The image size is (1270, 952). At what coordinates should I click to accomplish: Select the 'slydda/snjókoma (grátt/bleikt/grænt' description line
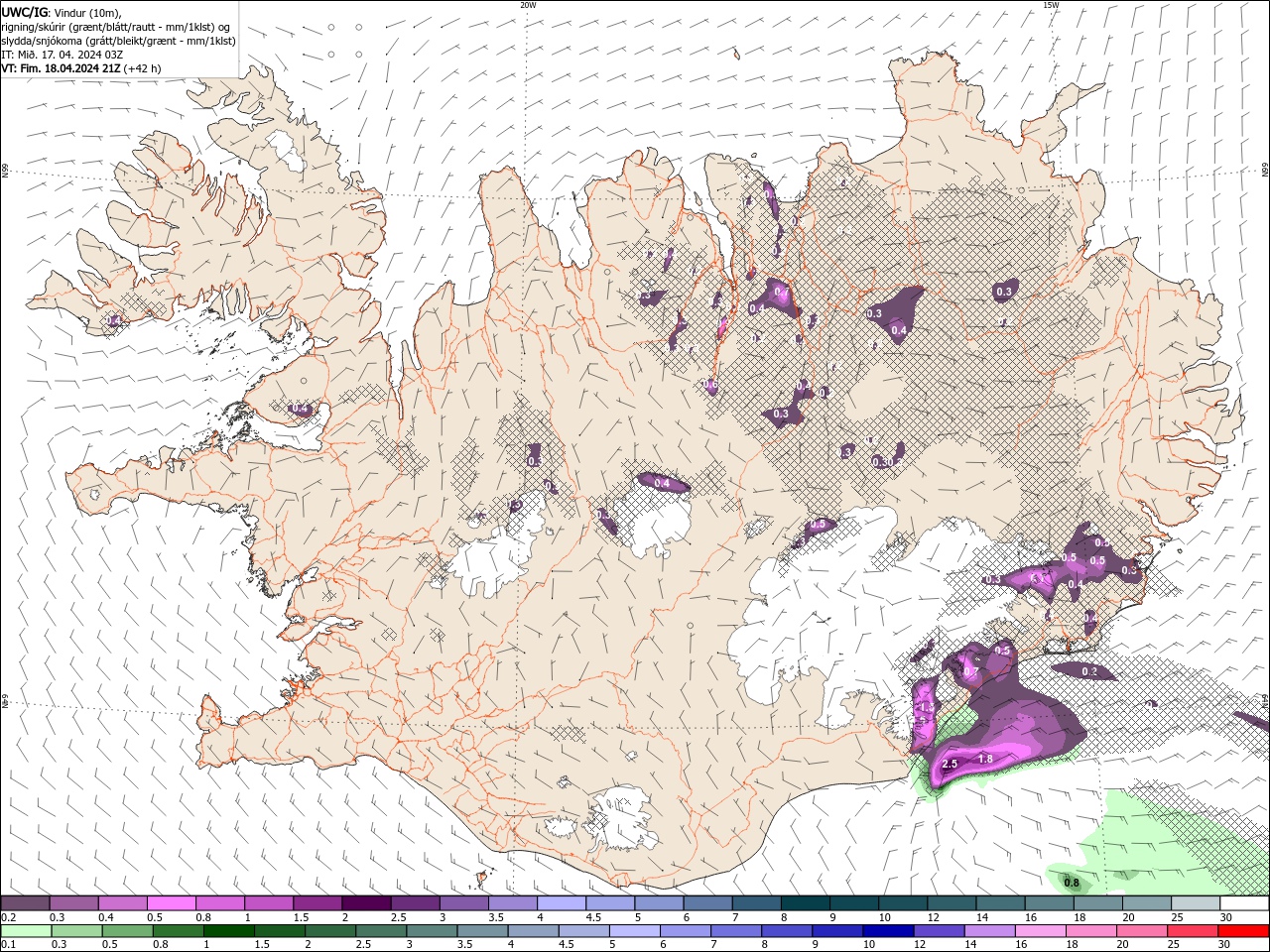pos(118,41)
